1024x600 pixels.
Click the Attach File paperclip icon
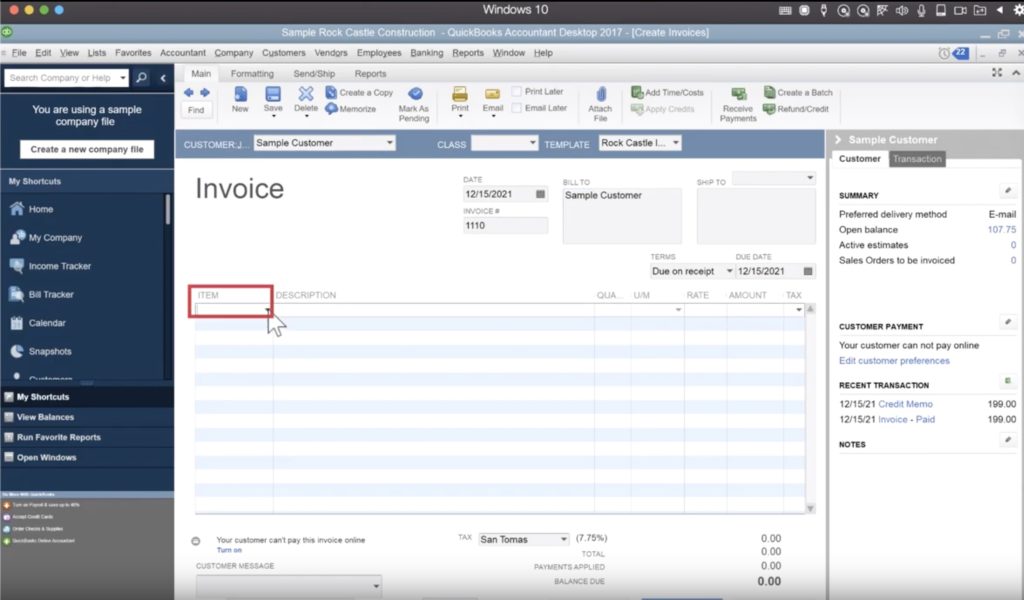601,95
